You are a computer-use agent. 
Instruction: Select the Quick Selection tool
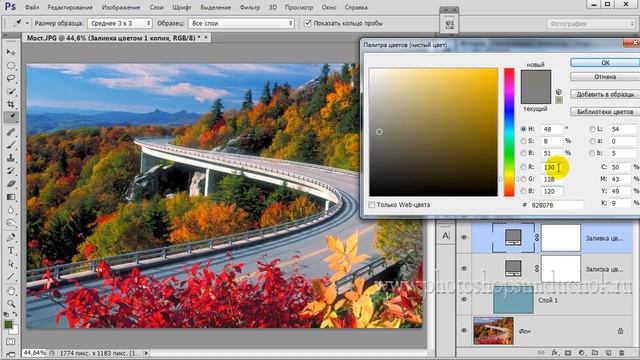pos(11,91)
